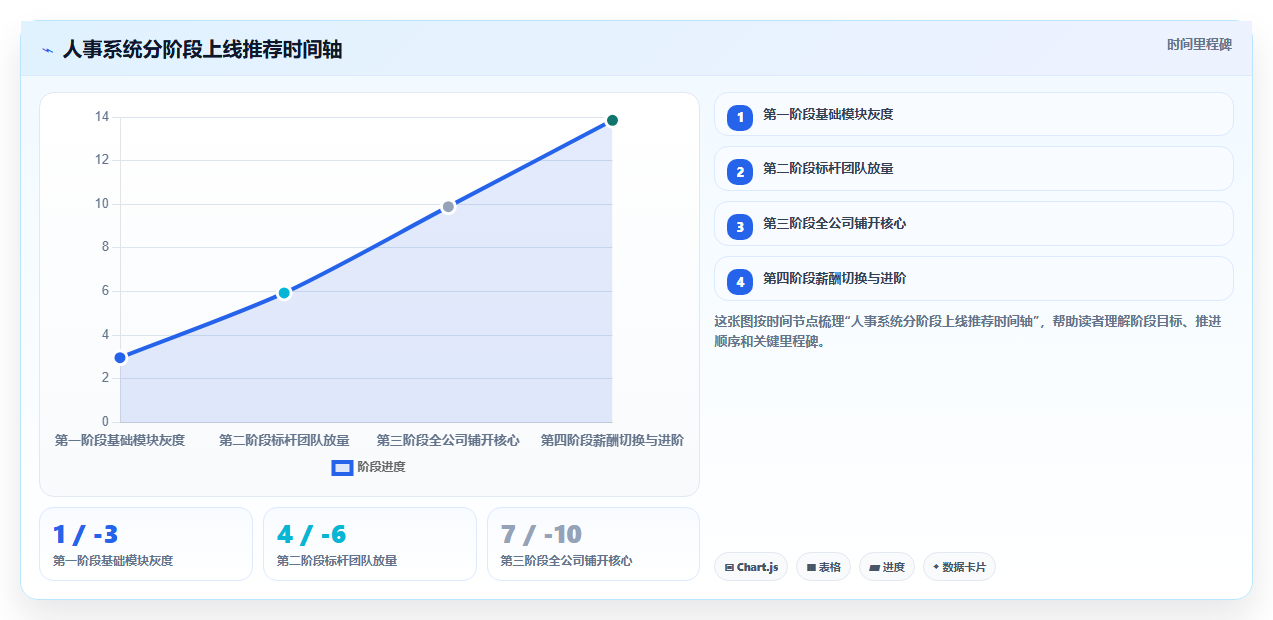Image resolution: width=1273 pixels, height=620 pixels.
Task: Click the lightning icon beside the title
Action: (48, 50)
